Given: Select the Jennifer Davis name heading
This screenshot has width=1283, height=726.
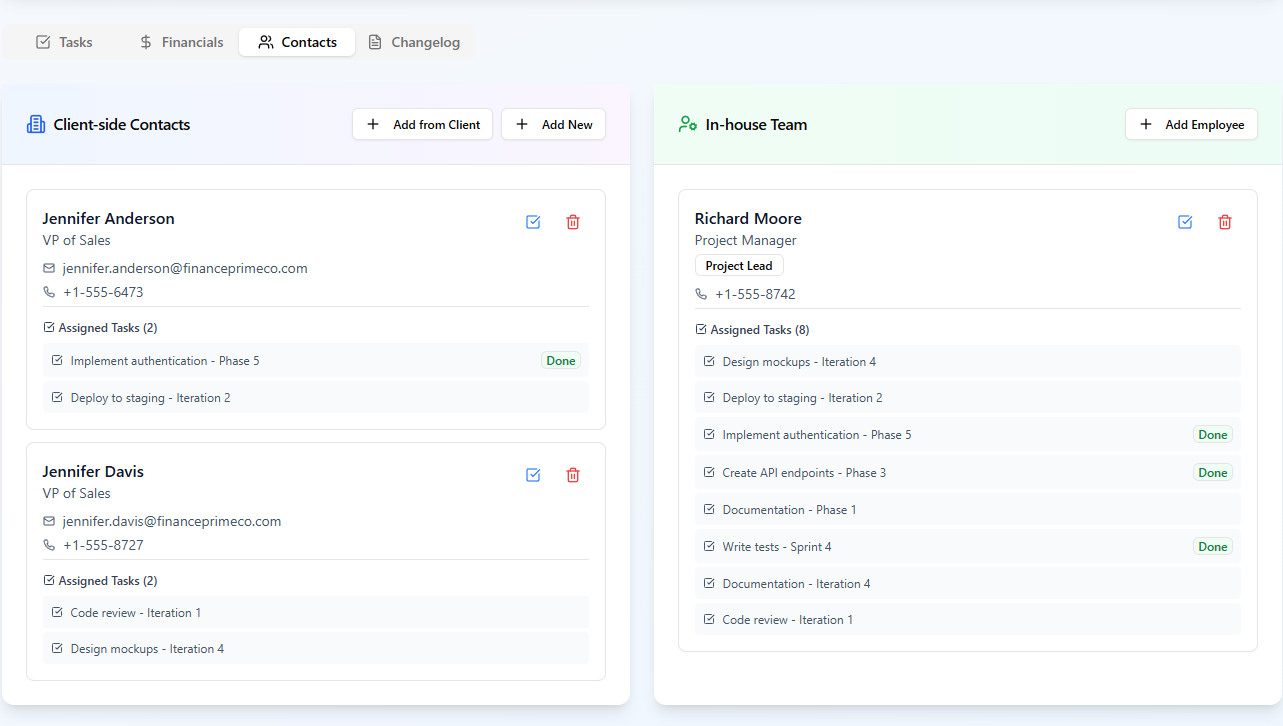Looking at the screenshot, I should point(93,471).
